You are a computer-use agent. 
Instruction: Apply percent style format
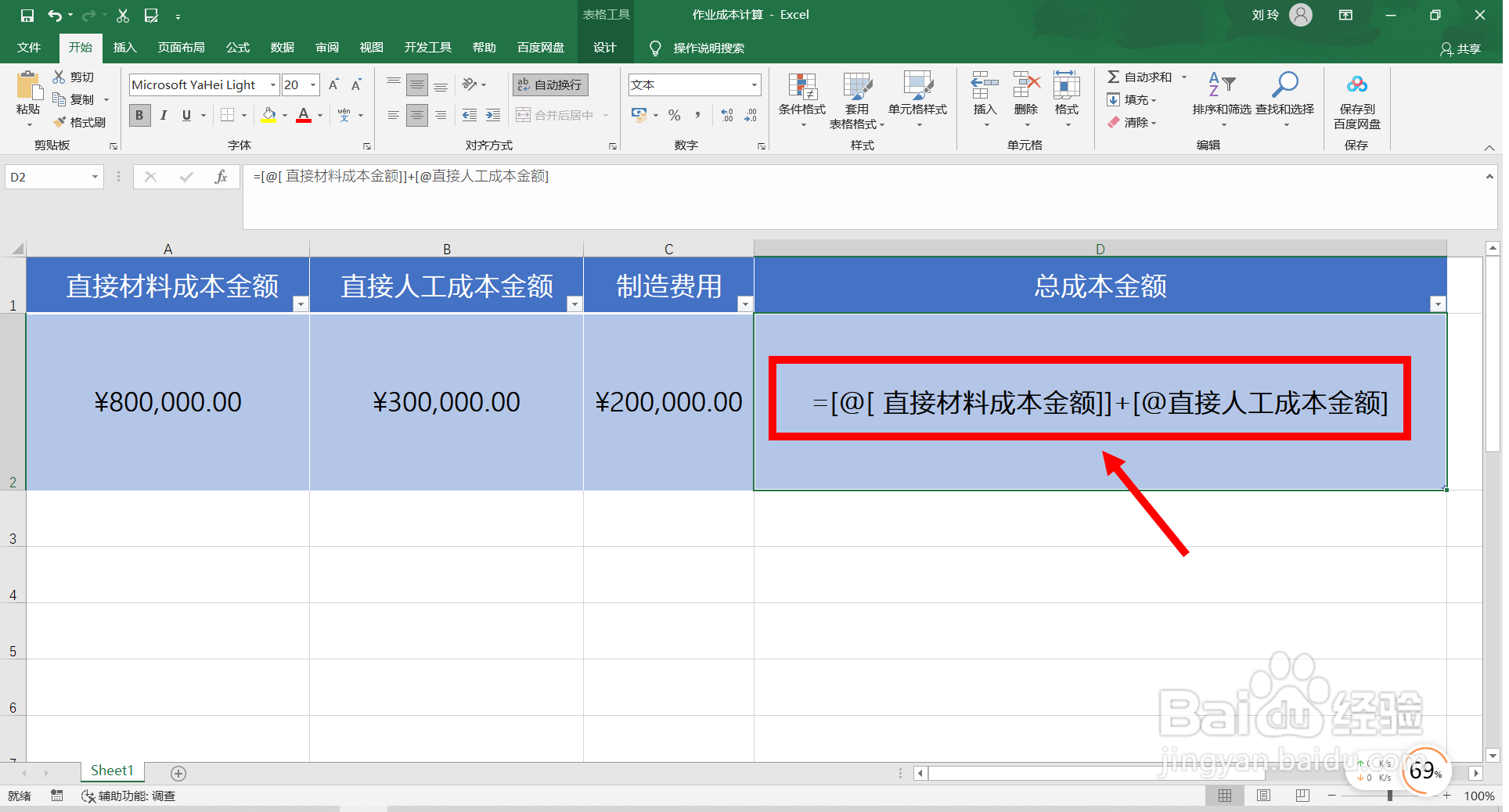click(x=675, y=115)
